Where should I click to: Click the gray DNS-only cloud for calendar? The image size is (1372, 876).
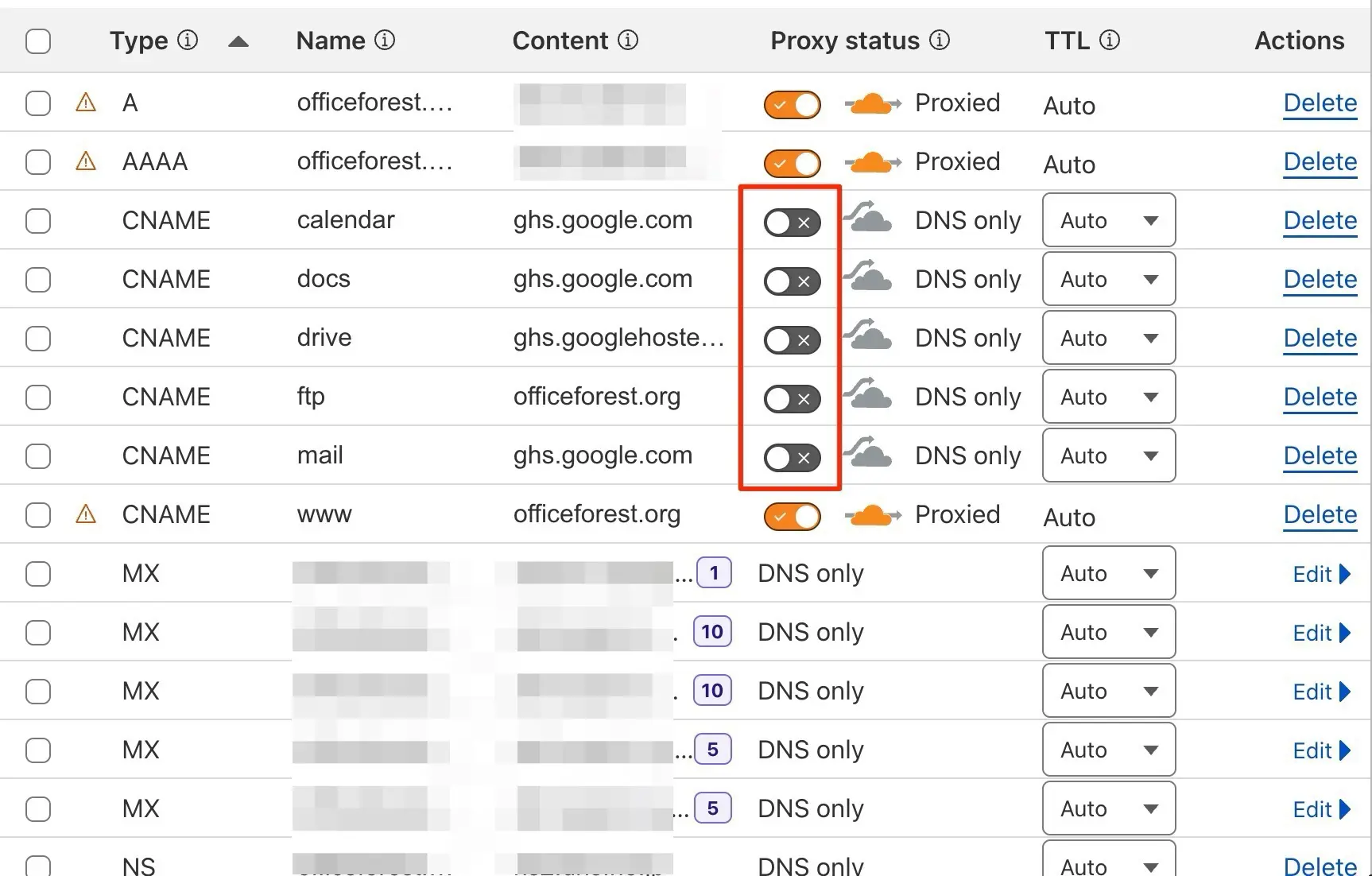(869, 218)
